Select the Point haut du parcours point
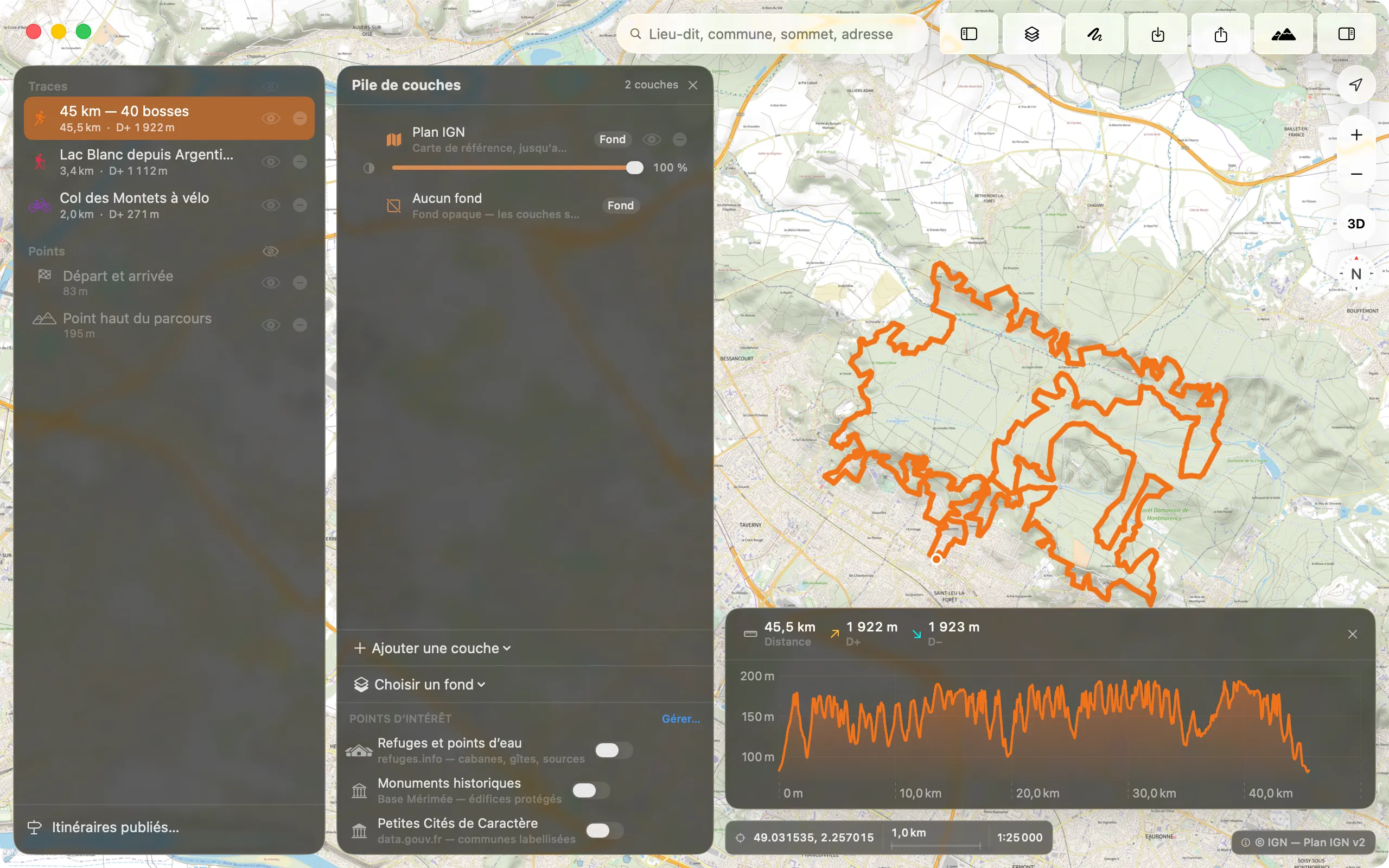Viewport: 1389px width, 868px height. point(169,325)
